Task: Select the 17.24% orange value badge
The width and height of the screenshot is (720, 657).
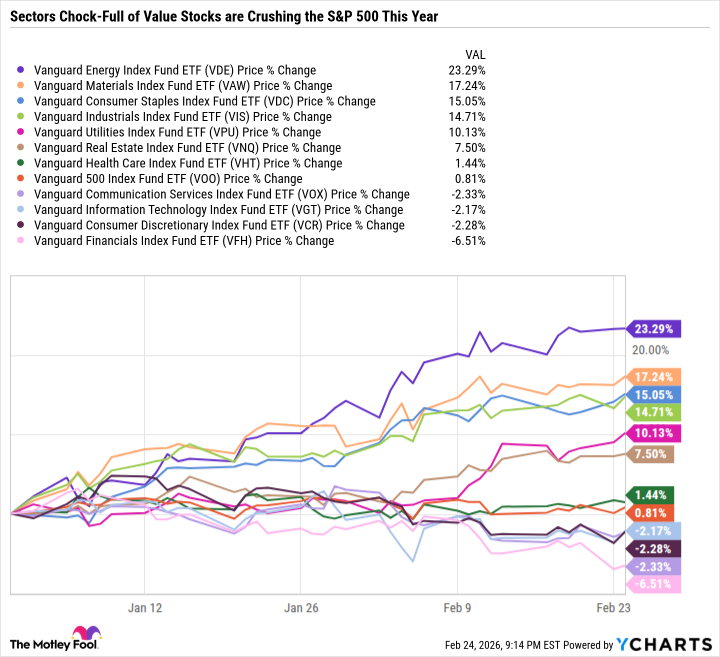Action: 653,377
